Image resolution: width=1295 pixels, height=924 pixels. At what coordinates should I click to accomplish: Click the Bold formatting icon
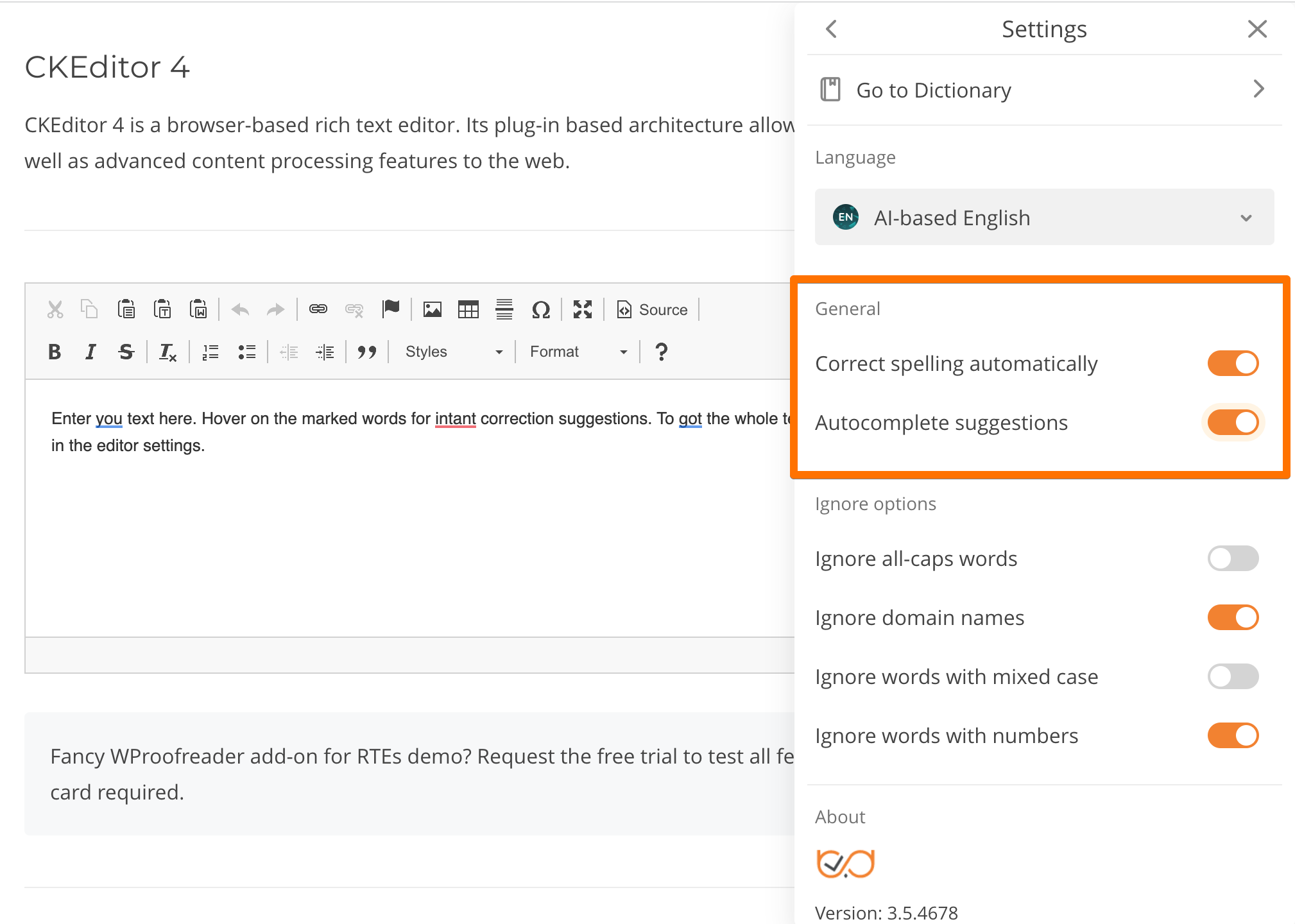click(55, 352)
